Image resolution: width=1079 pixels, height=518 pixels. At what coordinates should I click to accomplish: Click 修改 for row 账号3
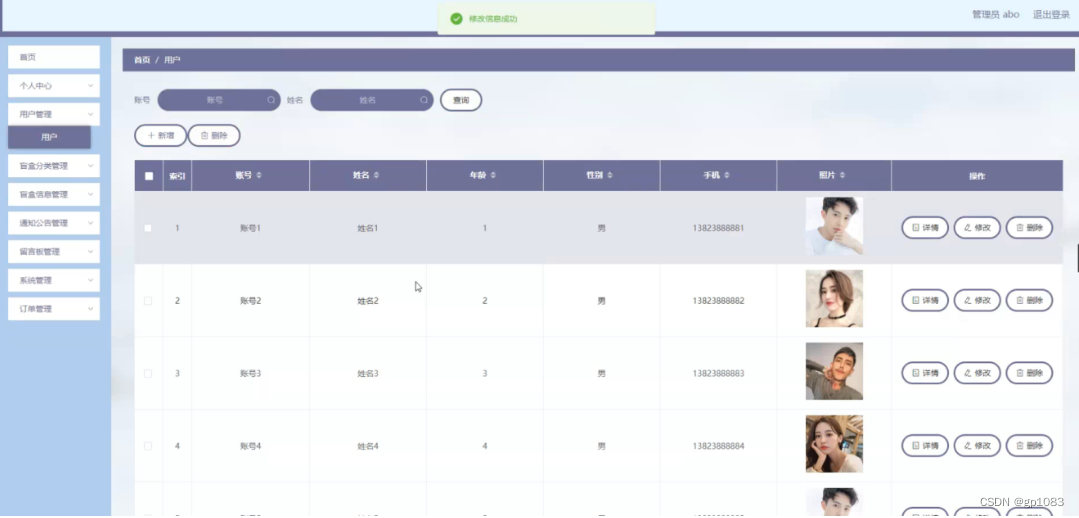(977, 373)
